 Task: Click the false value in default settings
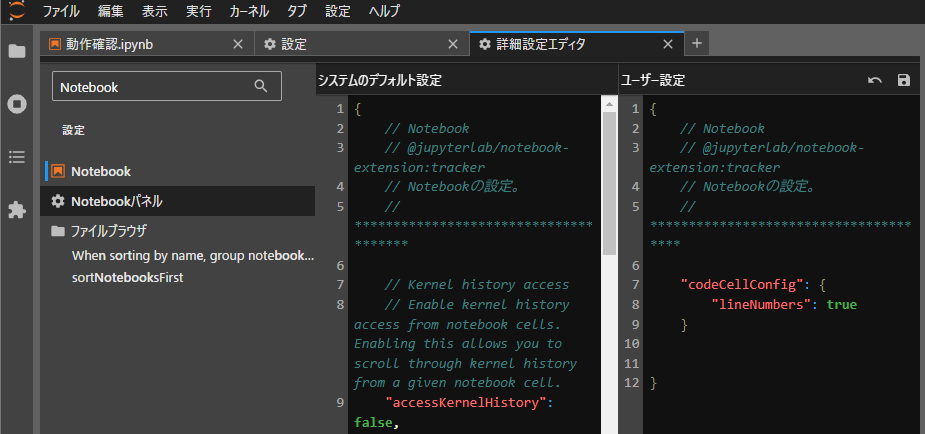point(372,422)
